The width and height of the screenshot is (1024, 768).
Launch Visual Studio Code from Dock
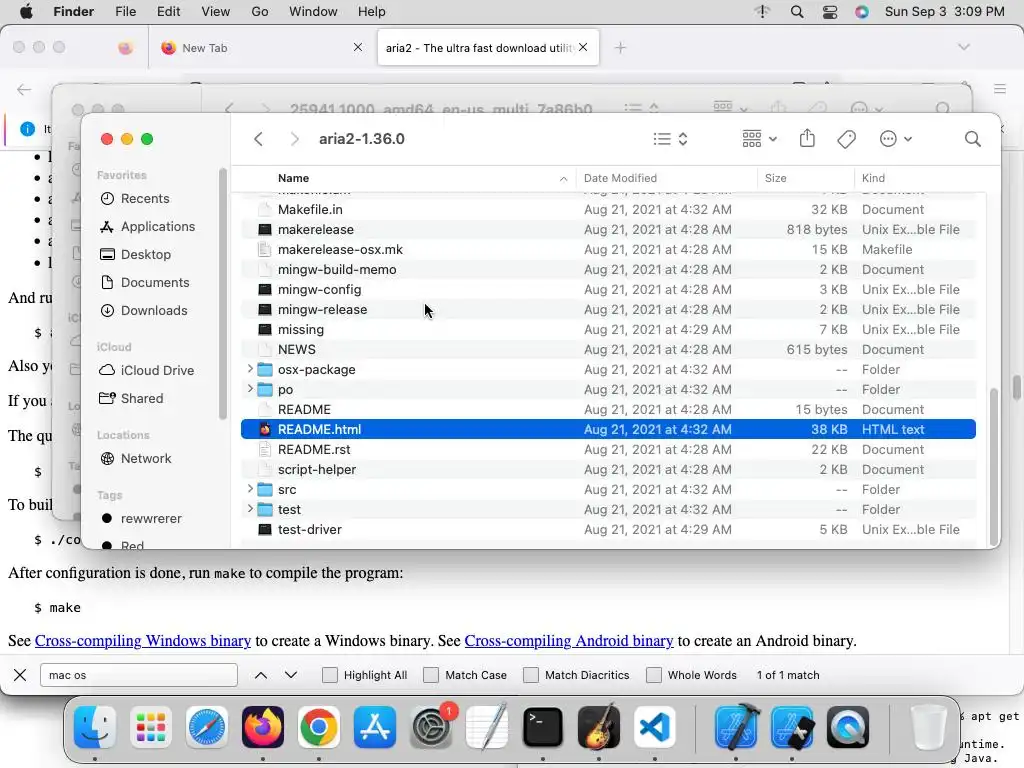tap(654, 727)
